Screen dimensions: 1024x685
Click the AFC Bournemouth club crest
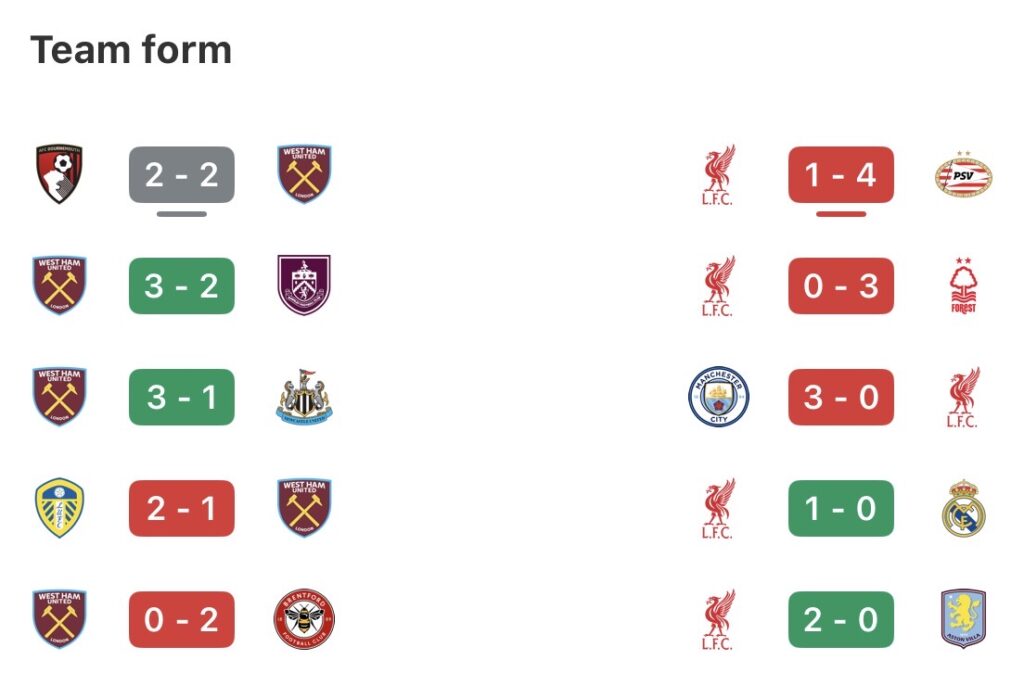[x=59, y=175]
